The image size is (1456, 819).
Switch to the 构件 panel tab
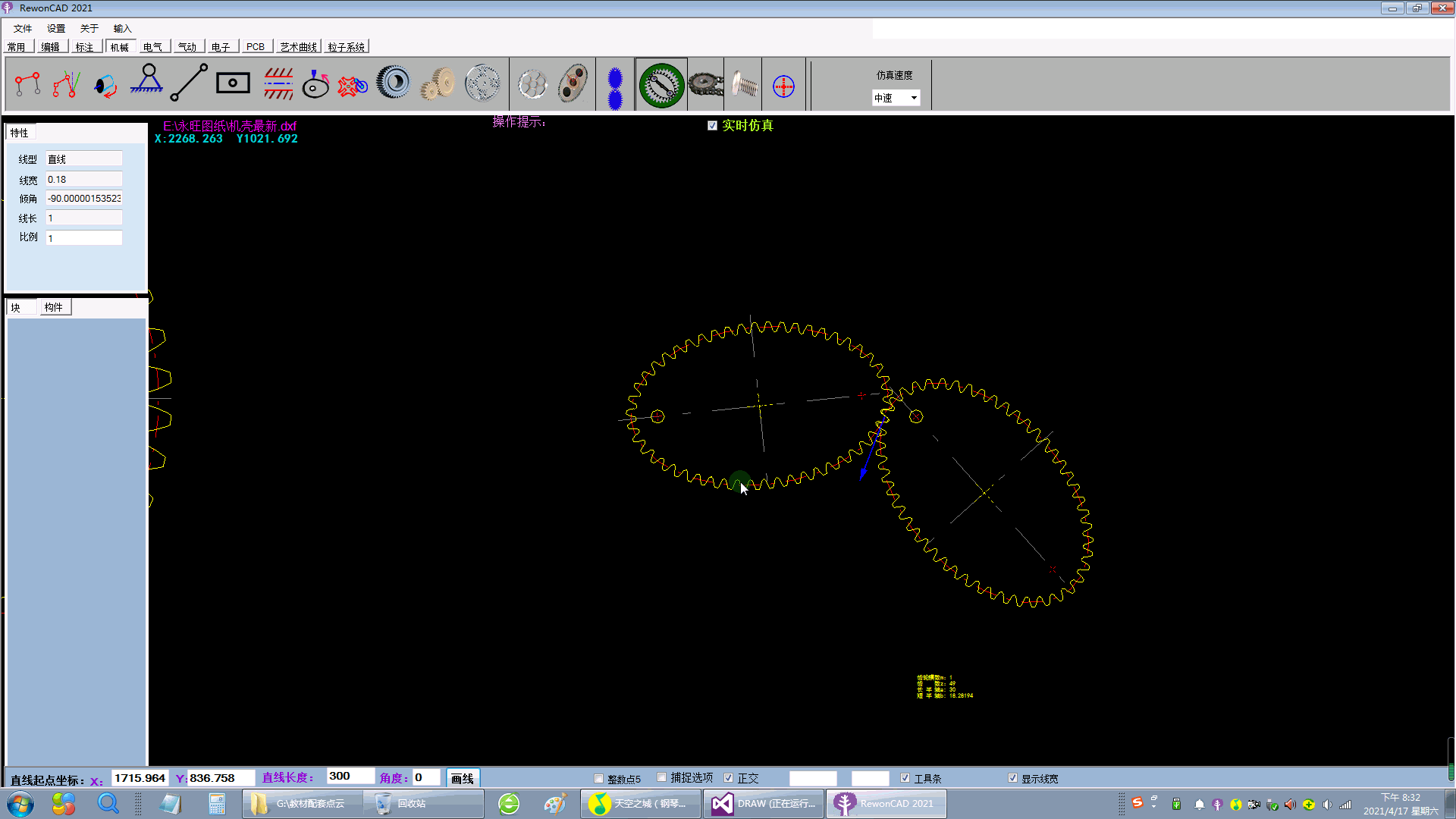tap(53, 307)
